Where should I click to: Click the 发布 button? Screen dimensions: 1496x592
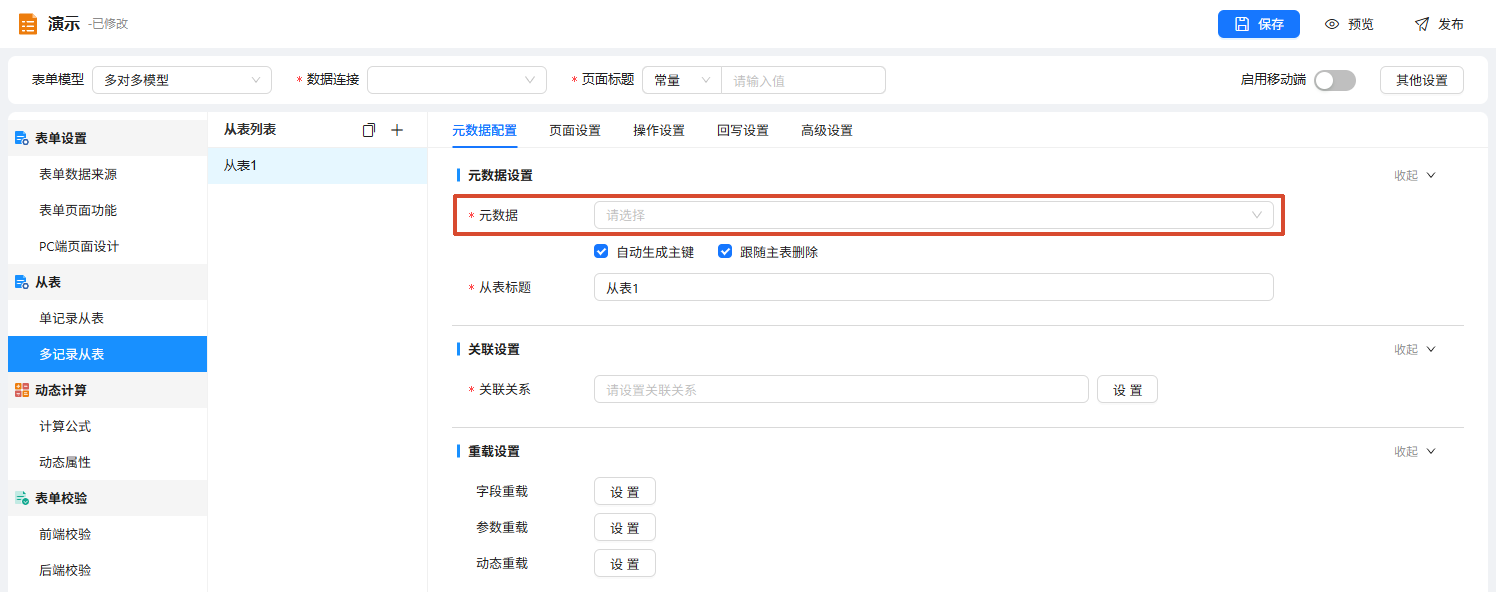1439,24
